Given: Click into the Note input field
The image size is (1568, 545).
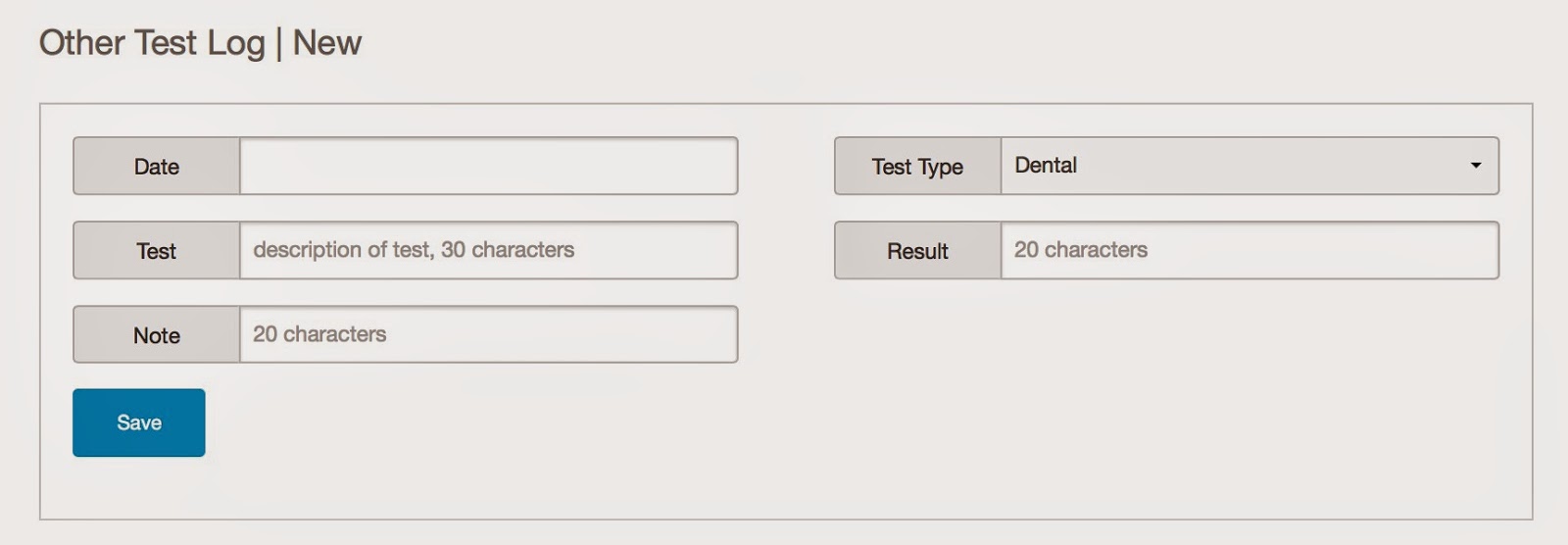Looking at the screenshot, I should click(x=488, y=334).
